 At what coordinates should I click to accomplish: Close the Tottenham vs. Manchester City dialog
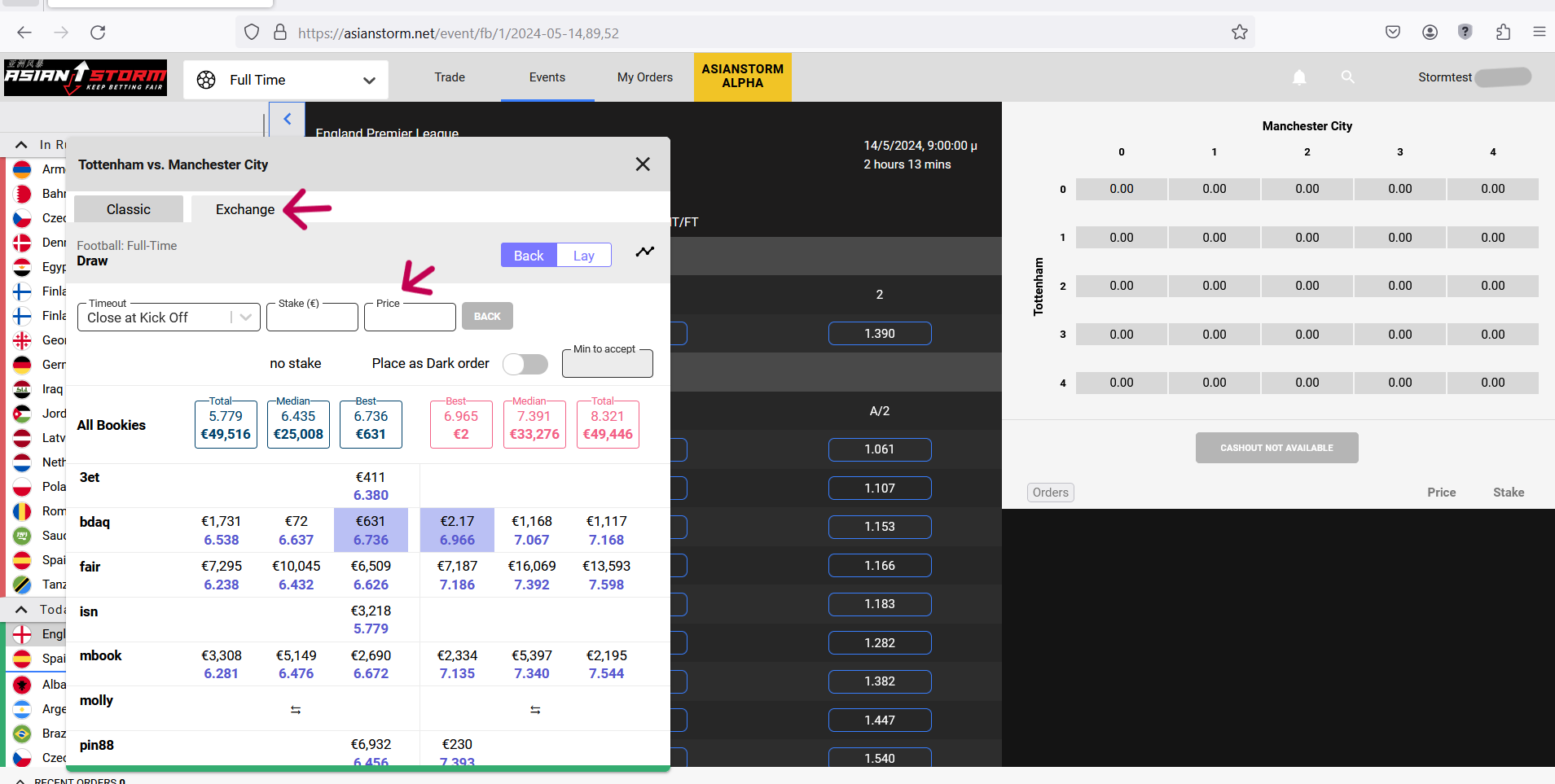(x=643, y=164)
